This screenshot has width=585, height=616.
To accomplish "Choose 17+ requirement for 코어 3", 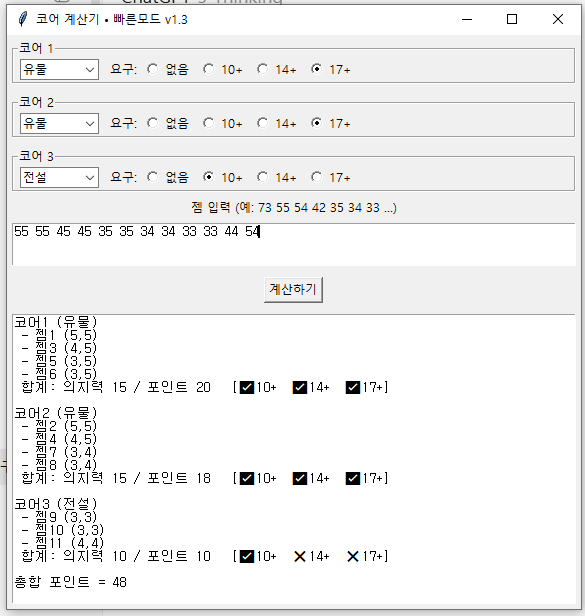I will (331, 178).
